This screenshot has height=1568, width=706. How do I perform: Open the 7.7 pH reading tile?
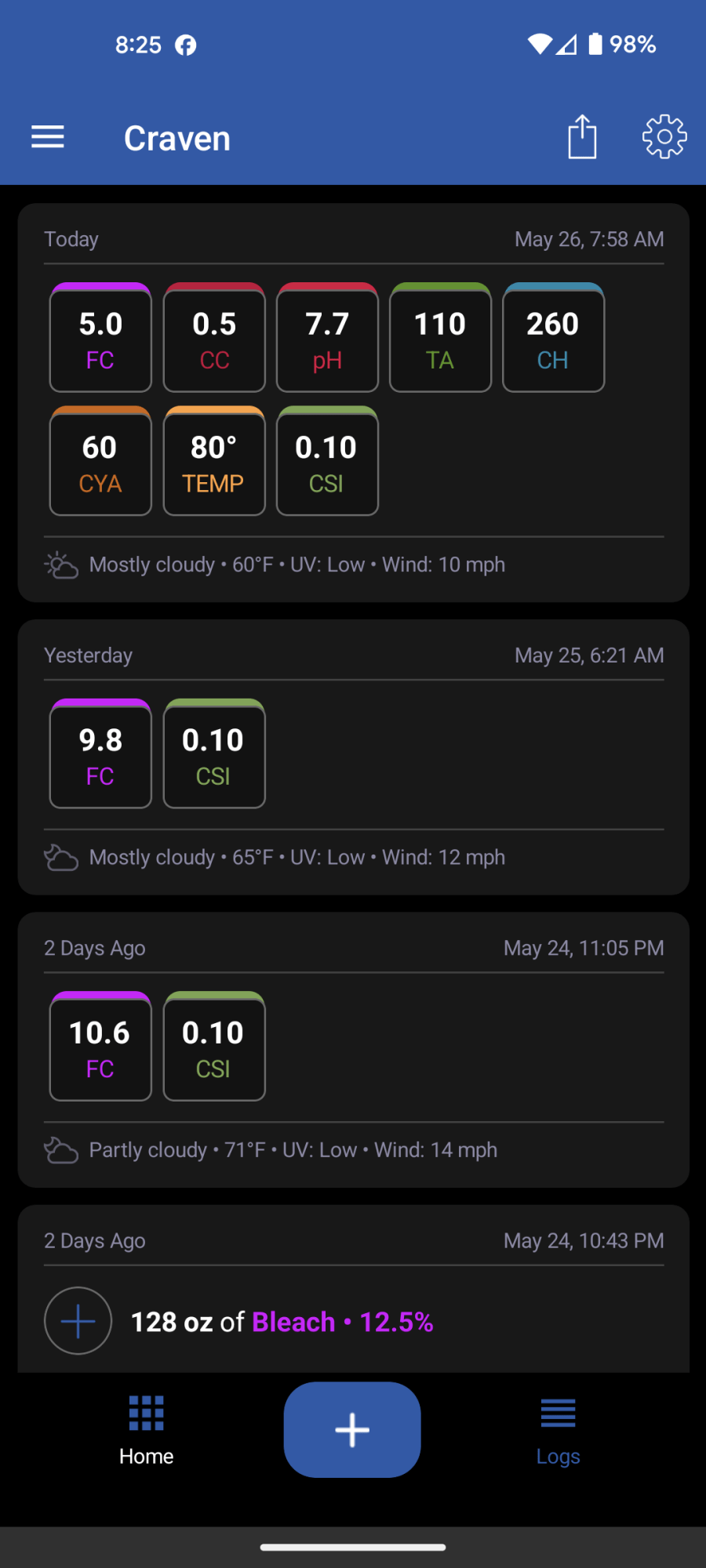[327, 337]
